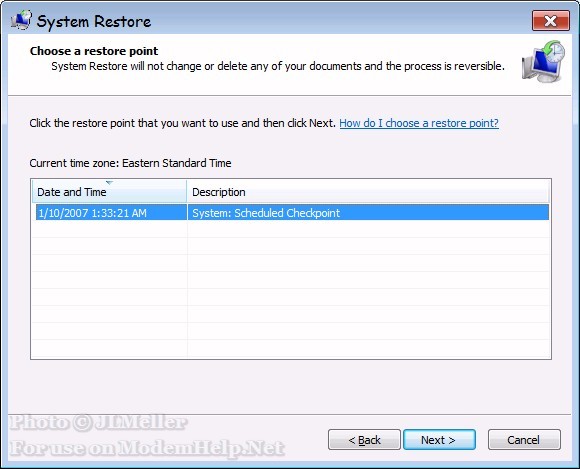The image size is (580, 469).
Task: Click the "System Restore" window title text
Action: [x=94, y=21]
